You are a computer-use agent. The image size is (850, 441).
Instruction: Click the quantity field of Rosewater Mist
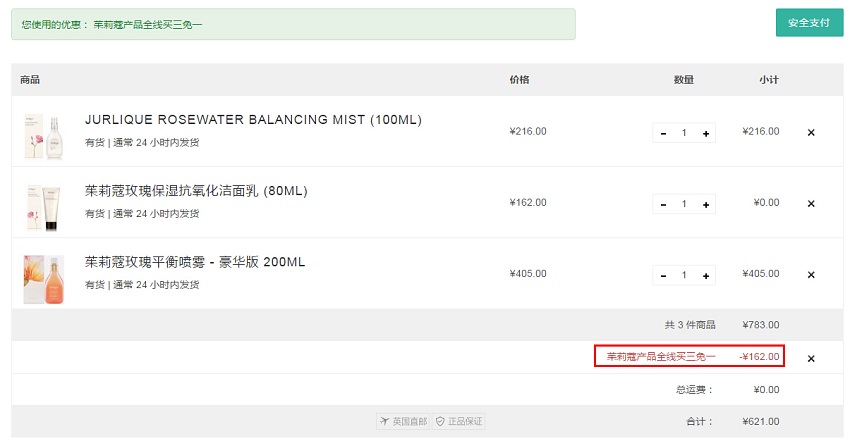click(x=684, y=133)
